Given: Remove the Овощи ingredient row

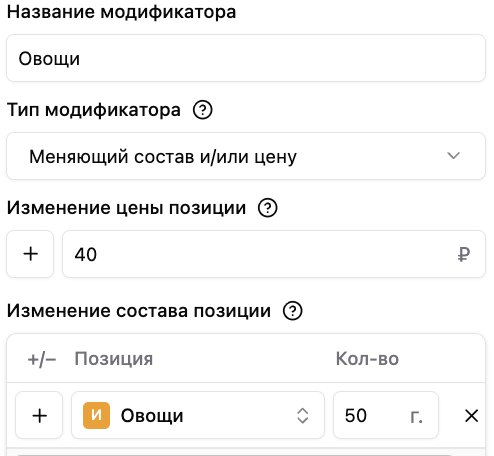Looking at the screenshot, I should click(471, 416).
